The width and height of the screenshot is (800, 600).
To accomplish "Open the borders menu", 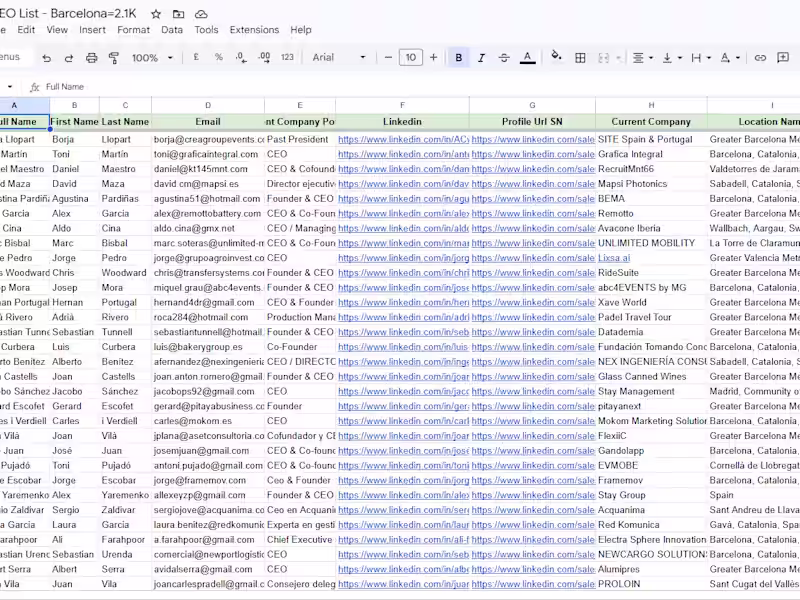I will point(580,58).
